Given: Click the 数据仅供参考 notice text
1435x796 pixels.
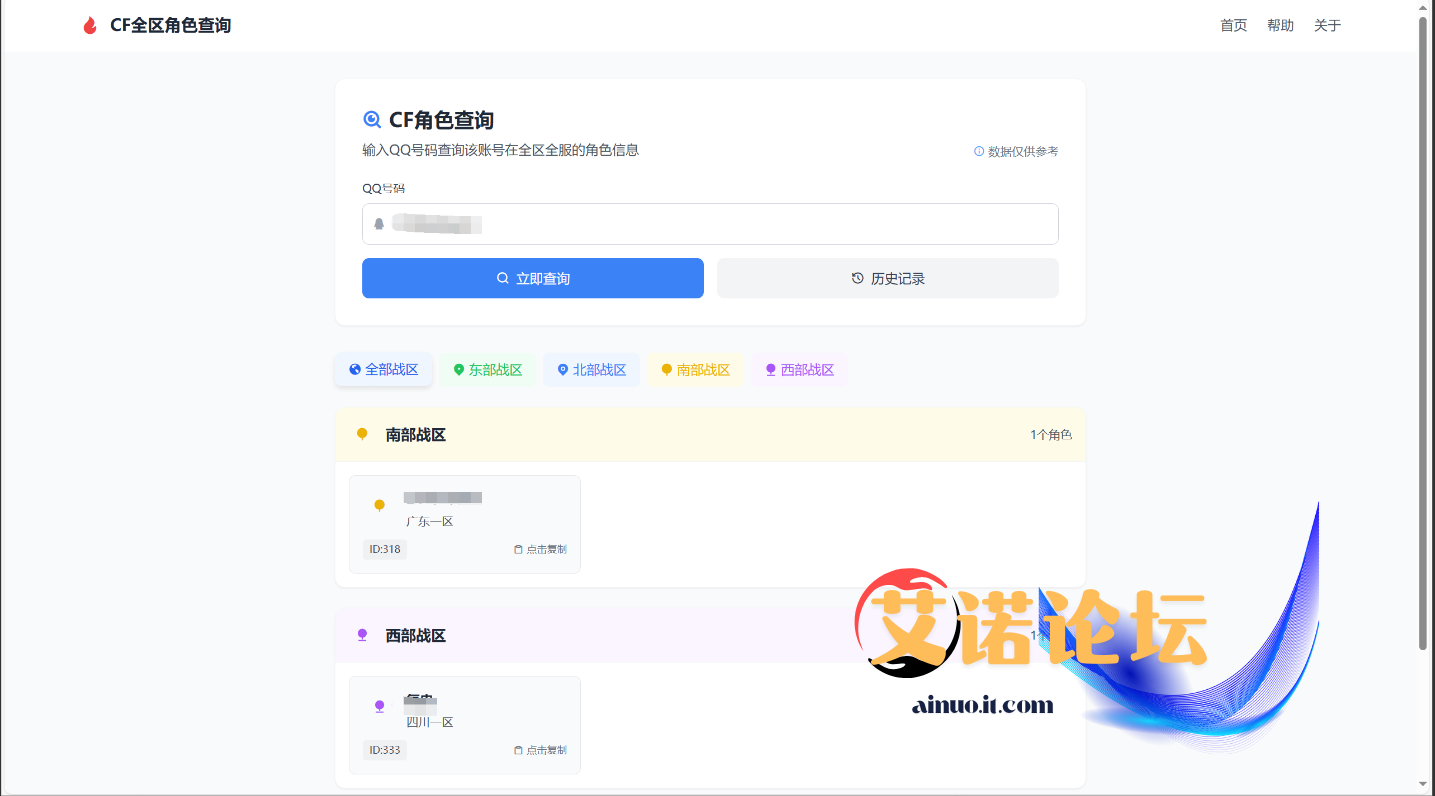Looking at the screenshot, I should coord(1023,151).
